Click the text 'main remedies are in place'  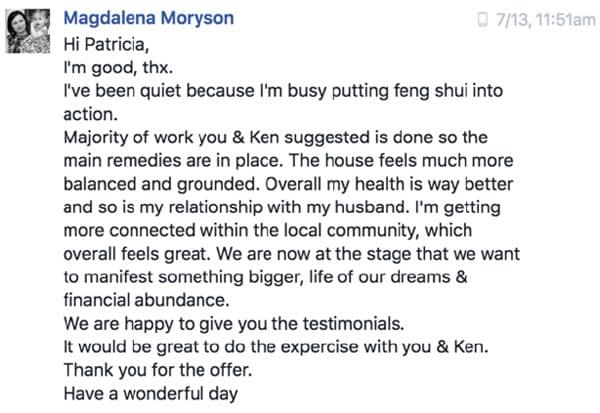[173, 161]
